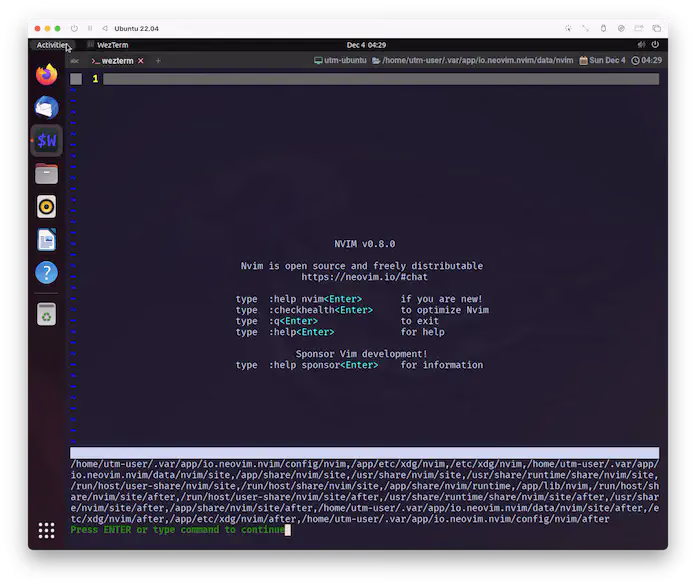Image resolution: width=696 pixels, height=587 pixels.
Task: Open the UTM shared folder icon
Action: pyautogui.click(x=639, y=28)
